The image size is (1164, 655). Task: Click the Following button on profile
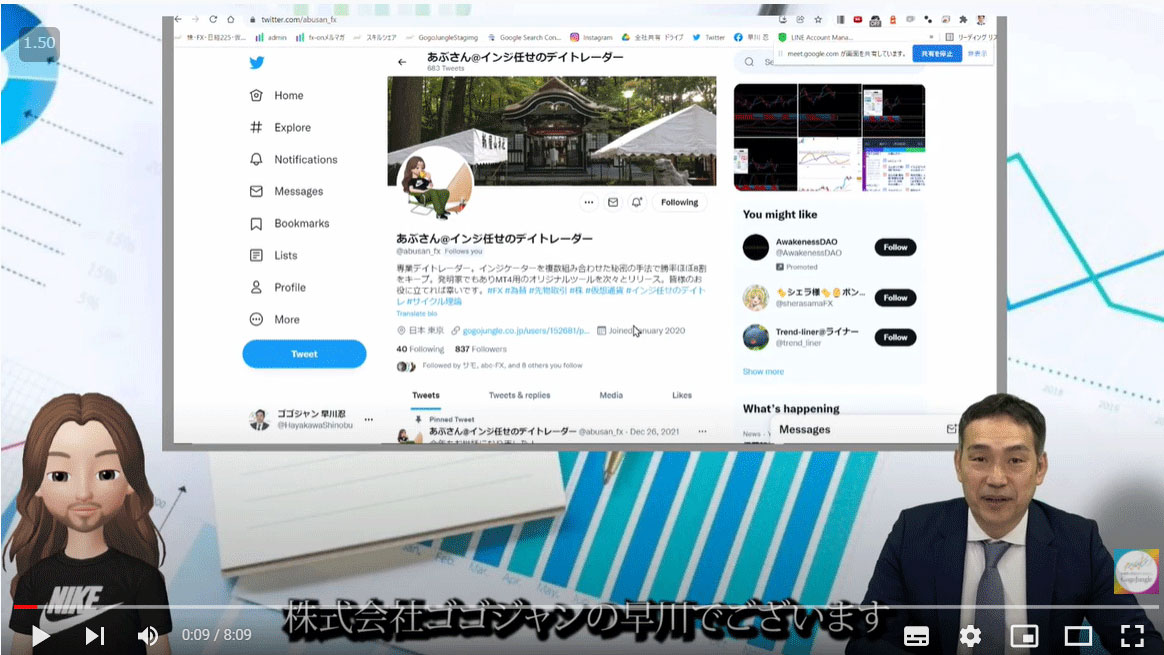tap(679, 202)
